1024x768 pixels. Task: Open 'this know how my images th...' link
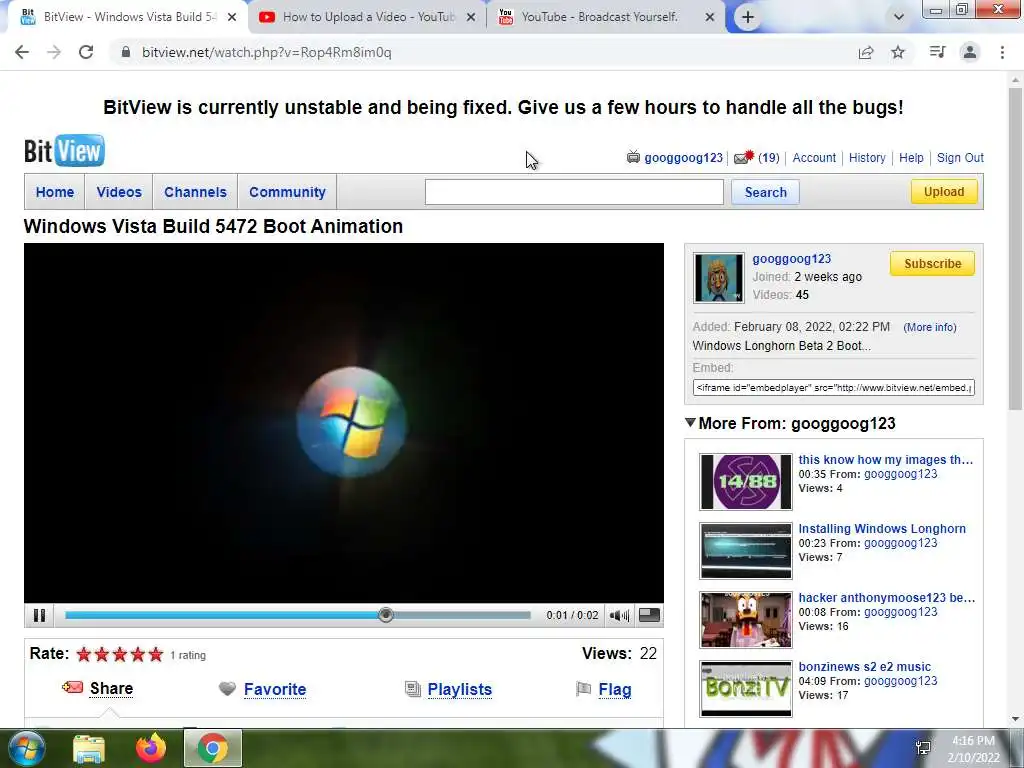[x=886, y=460]
